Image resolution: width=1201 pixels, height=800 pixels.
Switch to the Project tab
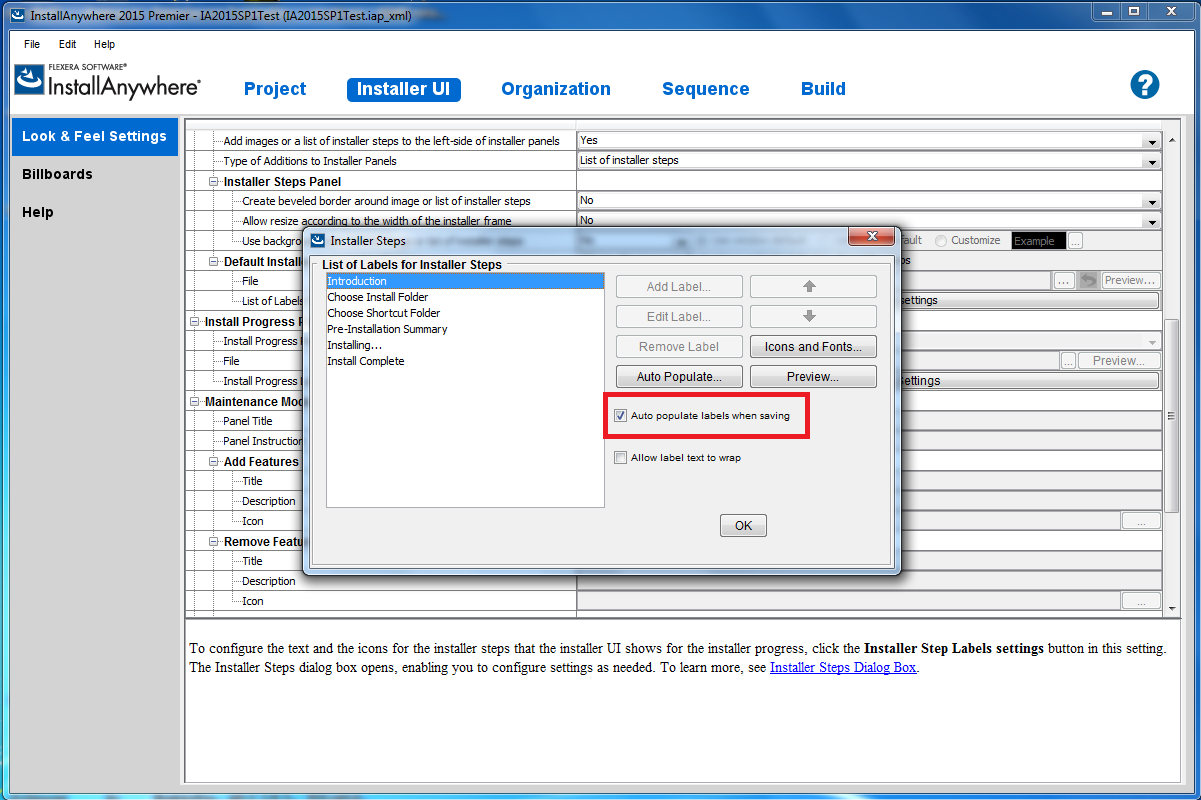click(275, 89)
